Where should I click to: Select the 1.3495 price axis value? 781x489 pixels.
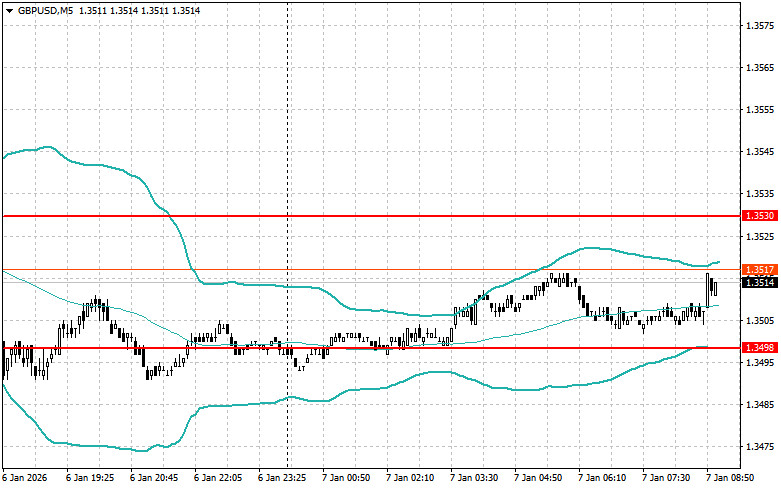click(x=760, y=362)
